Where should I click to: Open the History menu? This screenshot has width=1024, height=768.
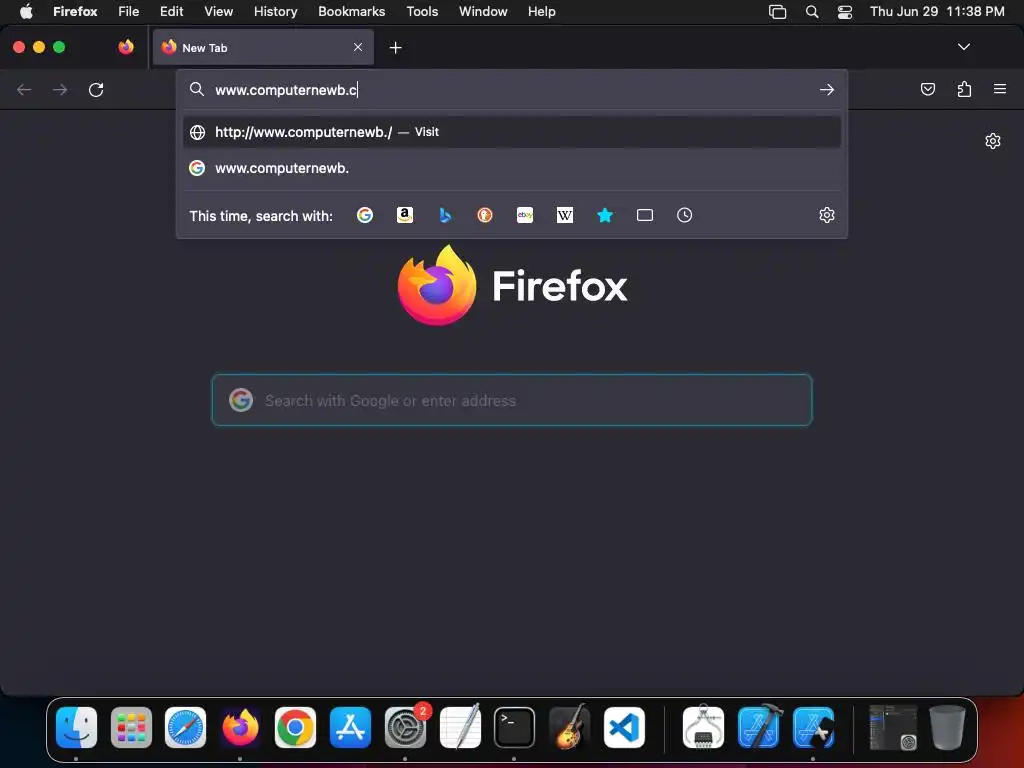pyautogui.click(x=275, y=11)
